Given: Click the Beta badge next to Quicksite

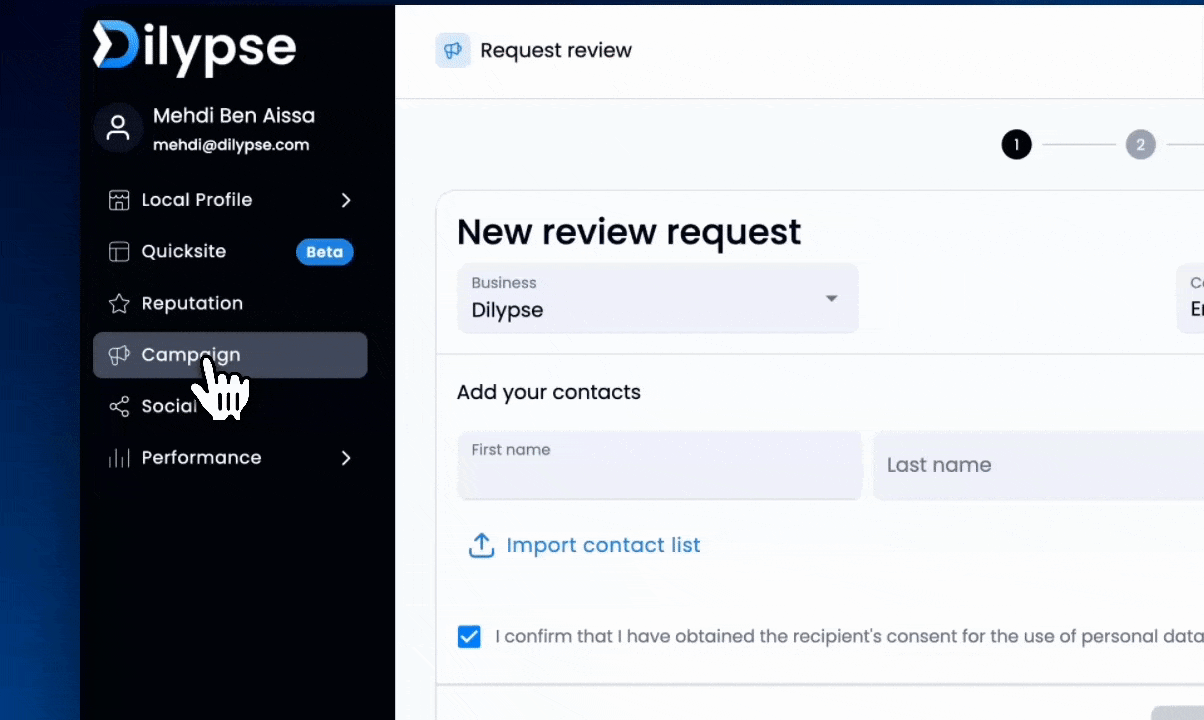Looking at the screenshot, I should click(x=325, y=252).
